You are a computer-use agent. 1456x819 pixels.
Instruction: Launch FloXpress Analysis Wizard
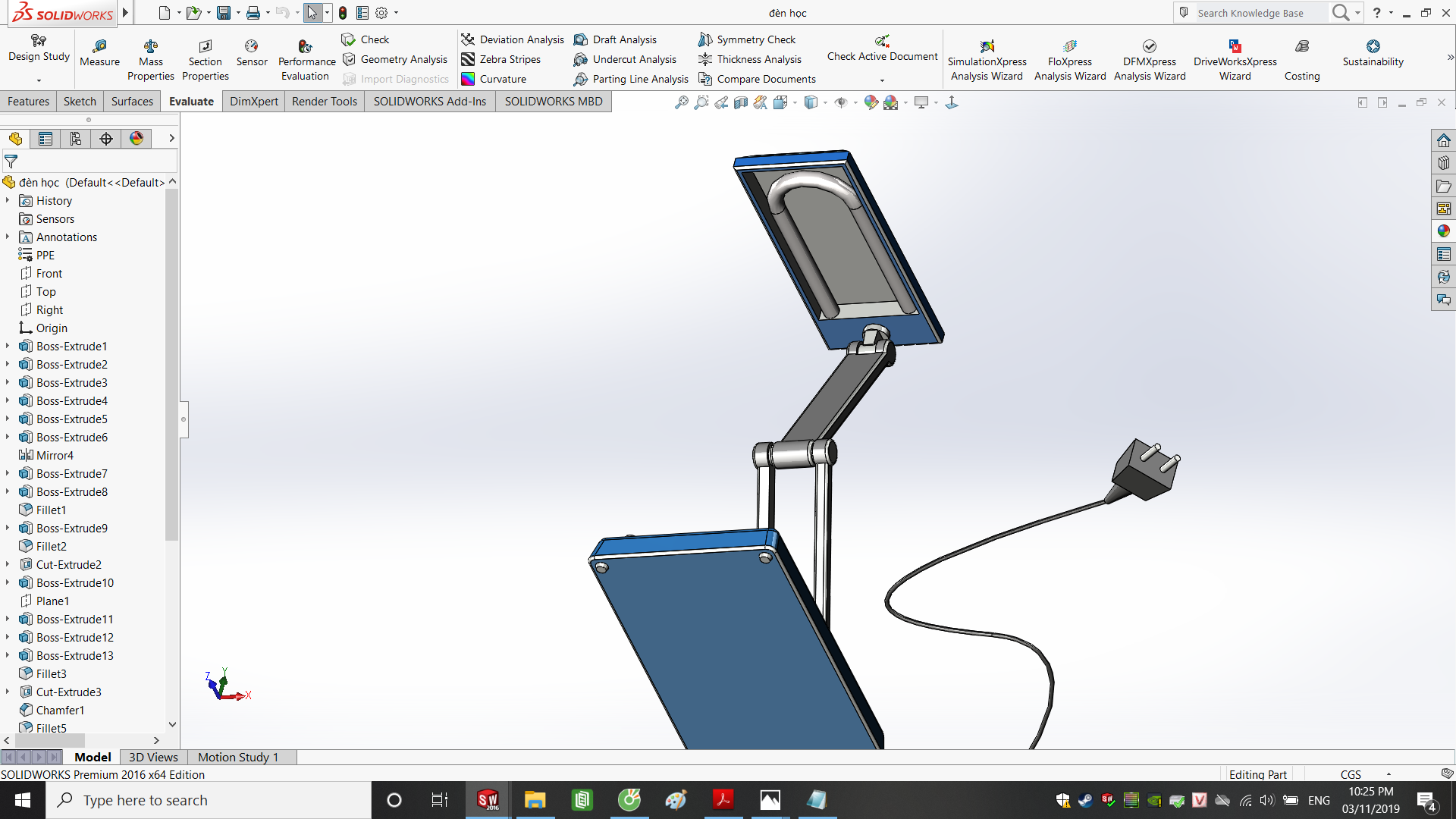1070,60
